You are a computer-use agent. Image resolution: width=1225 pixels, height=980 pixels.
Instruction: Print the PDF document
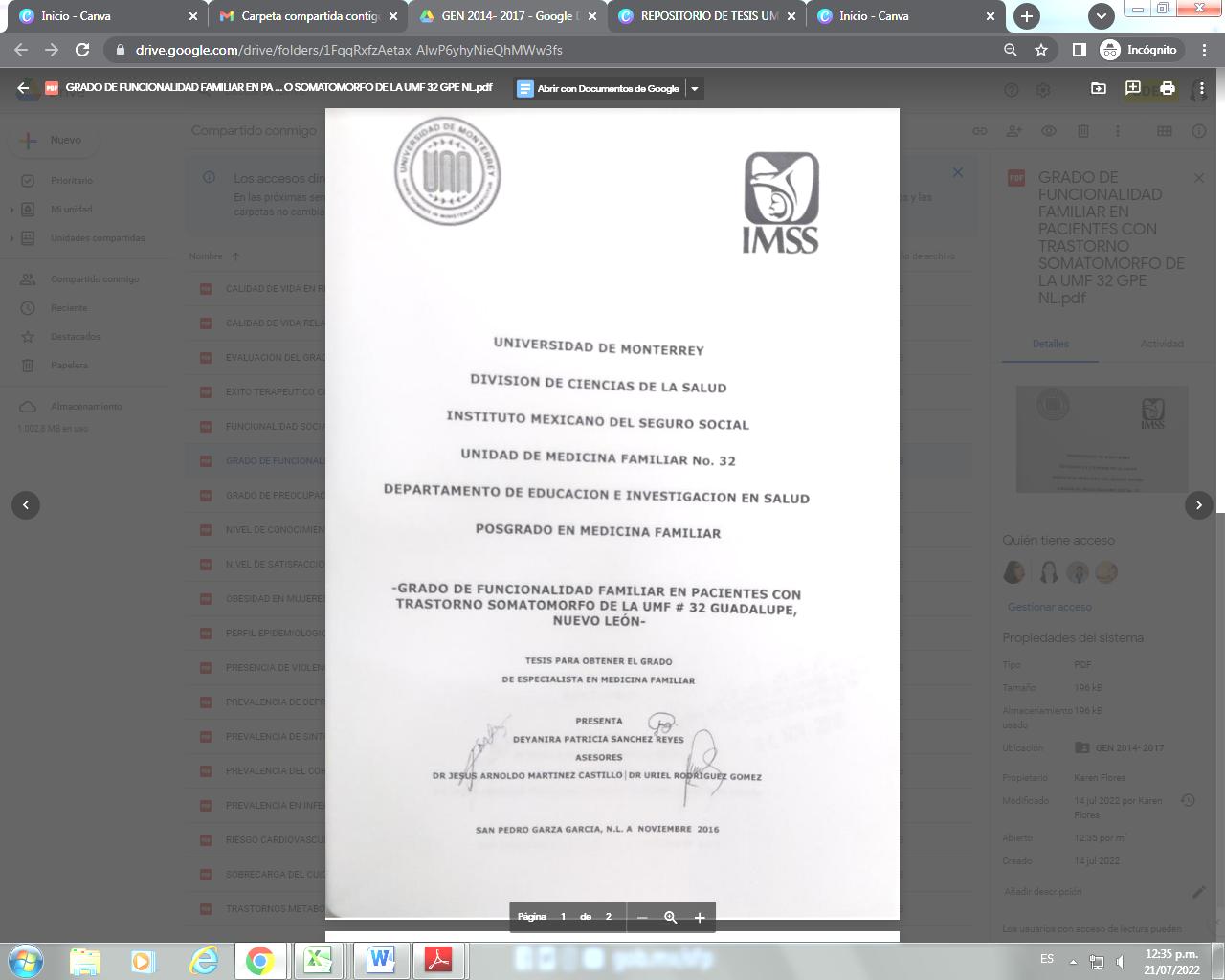[x=1167, y=88]
